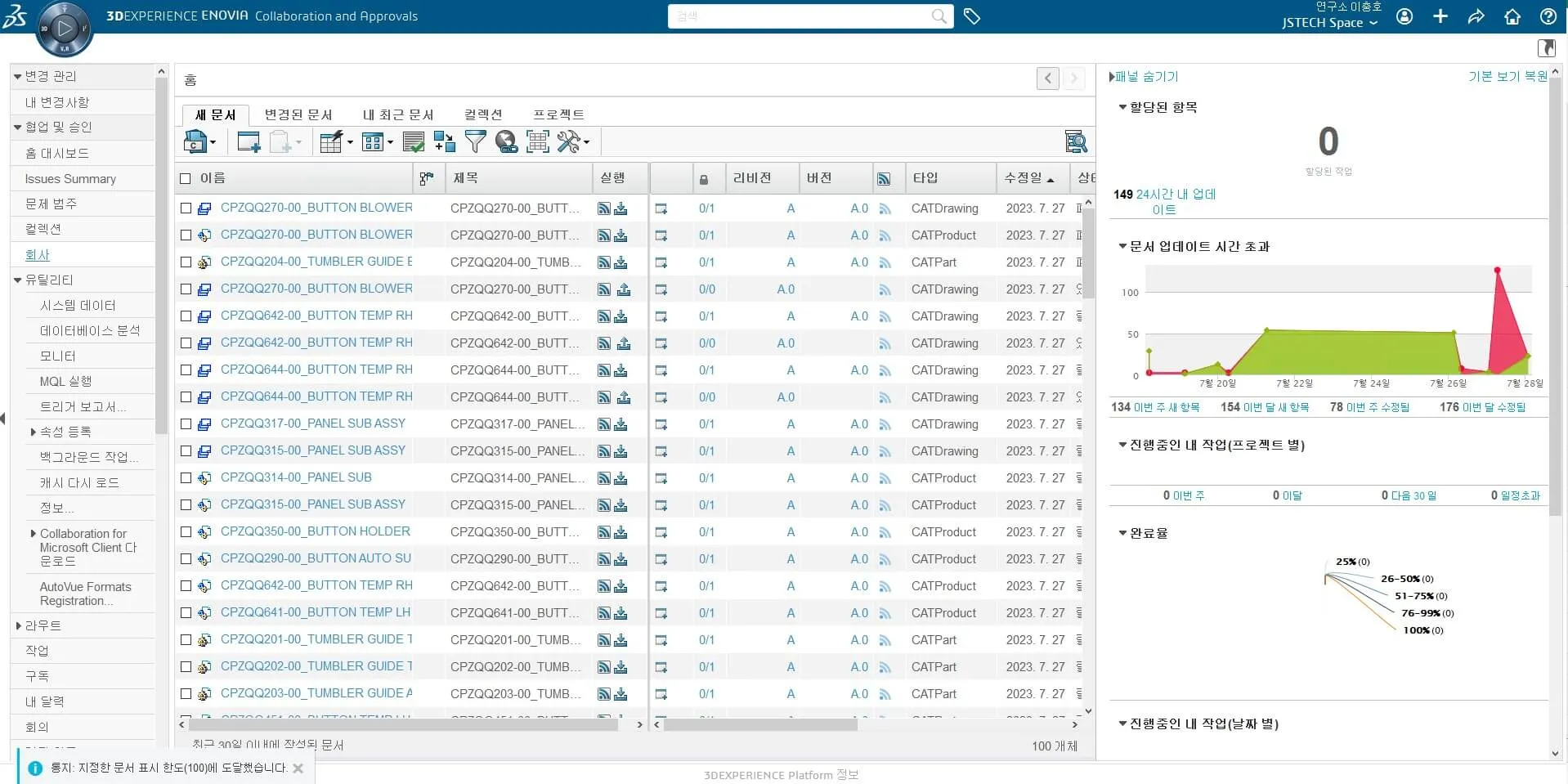Click the home icon in the top navigation bar
Viewport: 1568px width, 784px height.
pos(1512,16)
